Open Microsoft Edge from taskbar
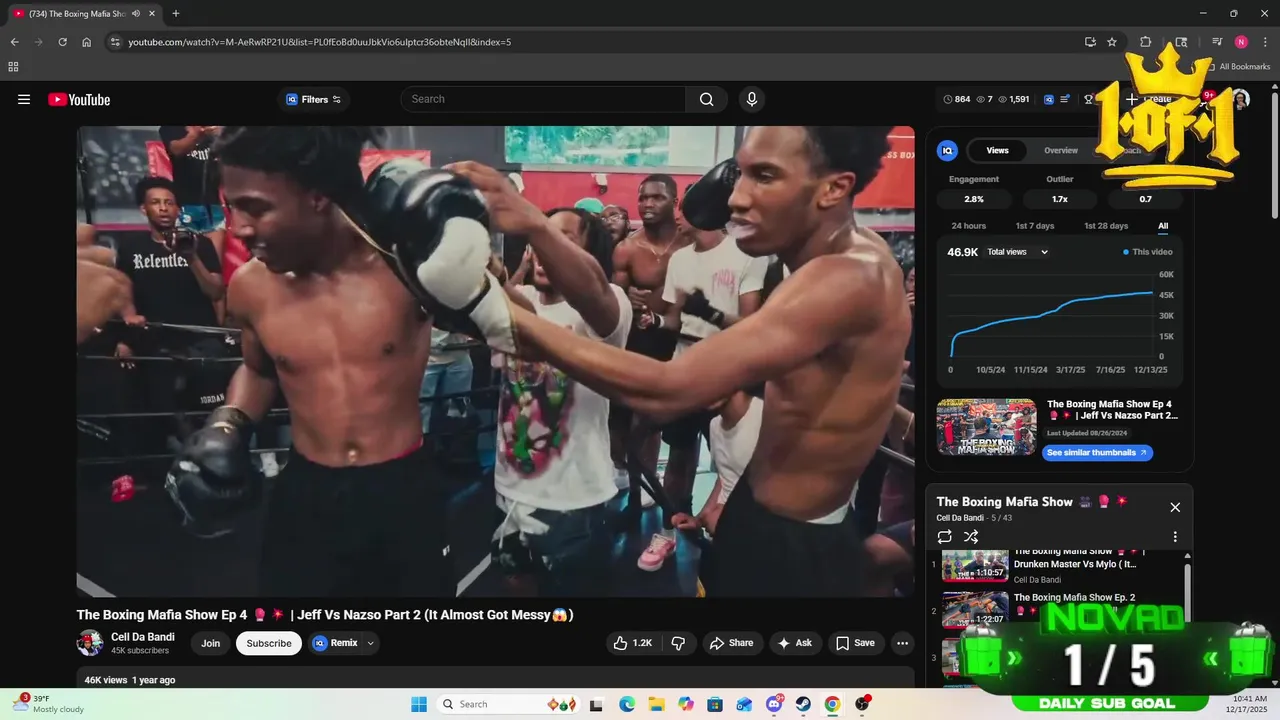 (626, 704)
